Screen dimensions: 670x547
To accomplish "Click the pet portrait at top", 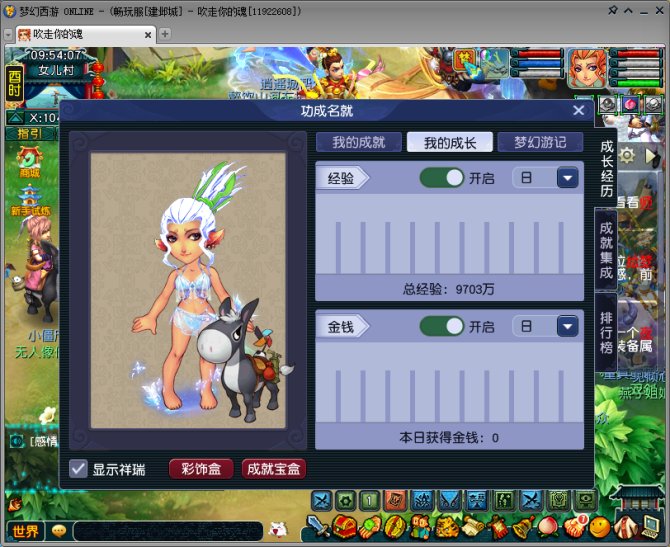I will coord(494,63).
